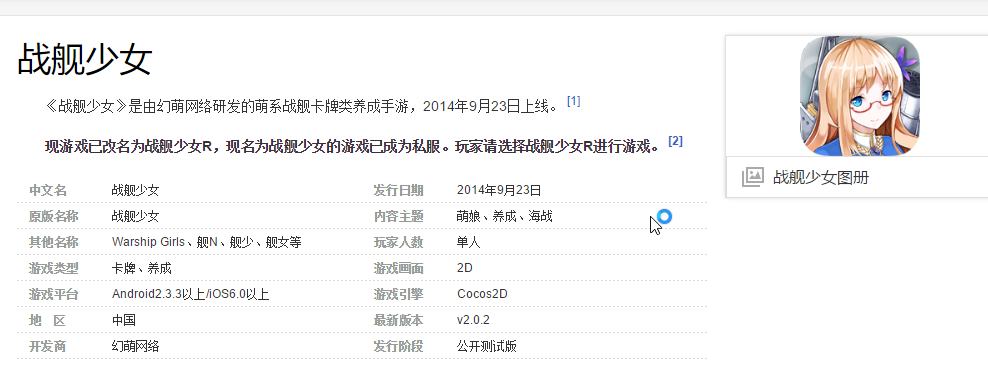
Task: Click the label 发行阶段
Action: coord(398,346)
